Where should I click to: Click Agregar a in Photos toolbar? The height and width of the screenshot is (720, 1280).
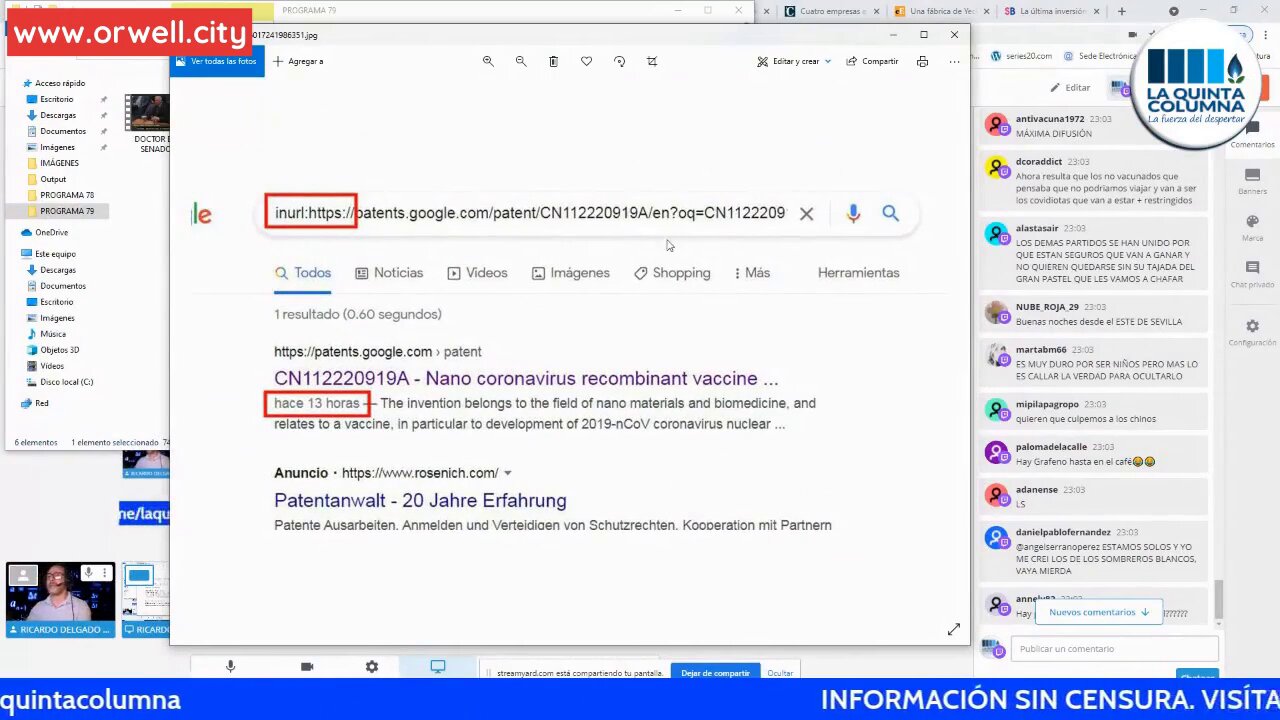tap(298, 61)
